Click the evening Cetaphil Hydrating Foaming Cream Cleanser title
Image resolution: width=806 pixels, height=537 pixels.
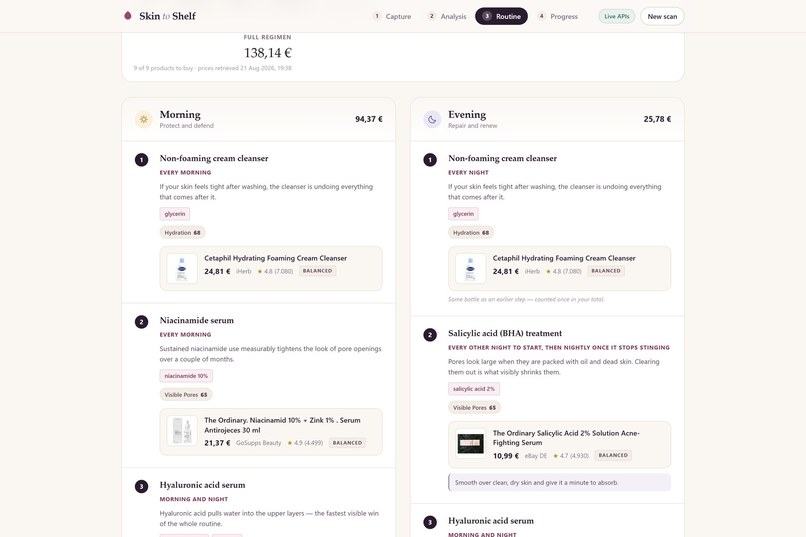564,258
